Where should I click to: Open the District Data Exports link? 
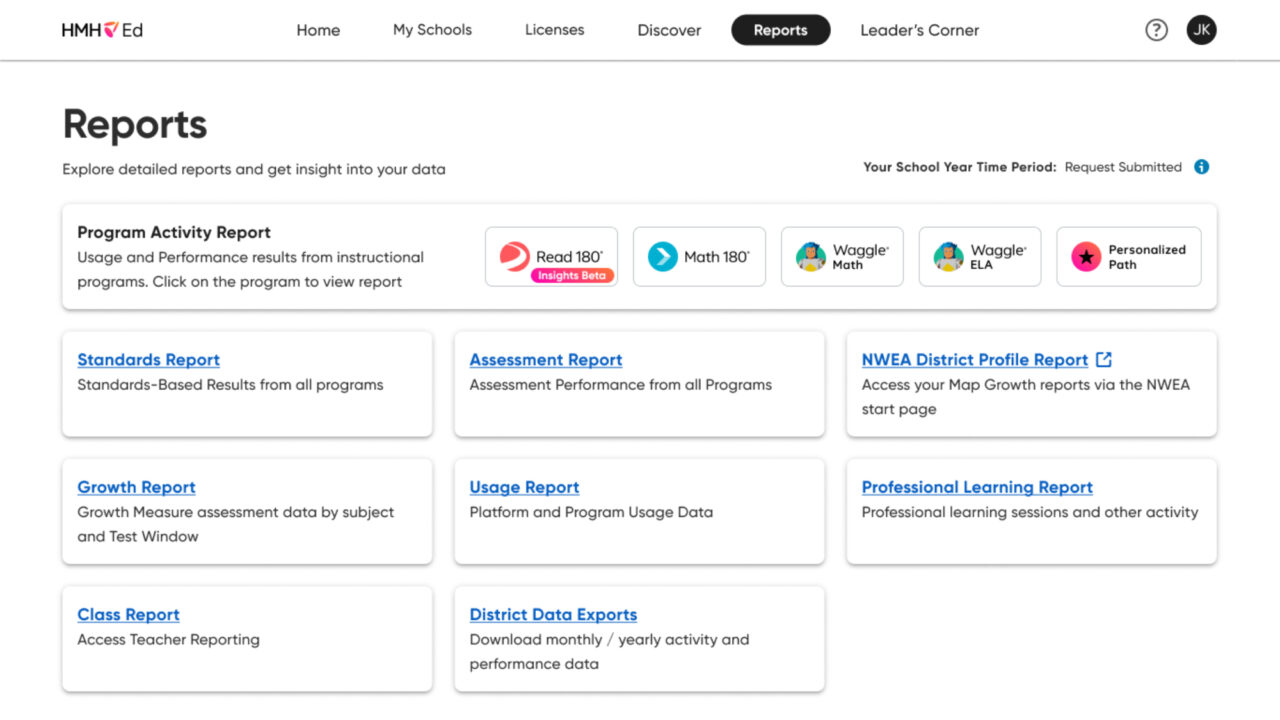point(553,614)
